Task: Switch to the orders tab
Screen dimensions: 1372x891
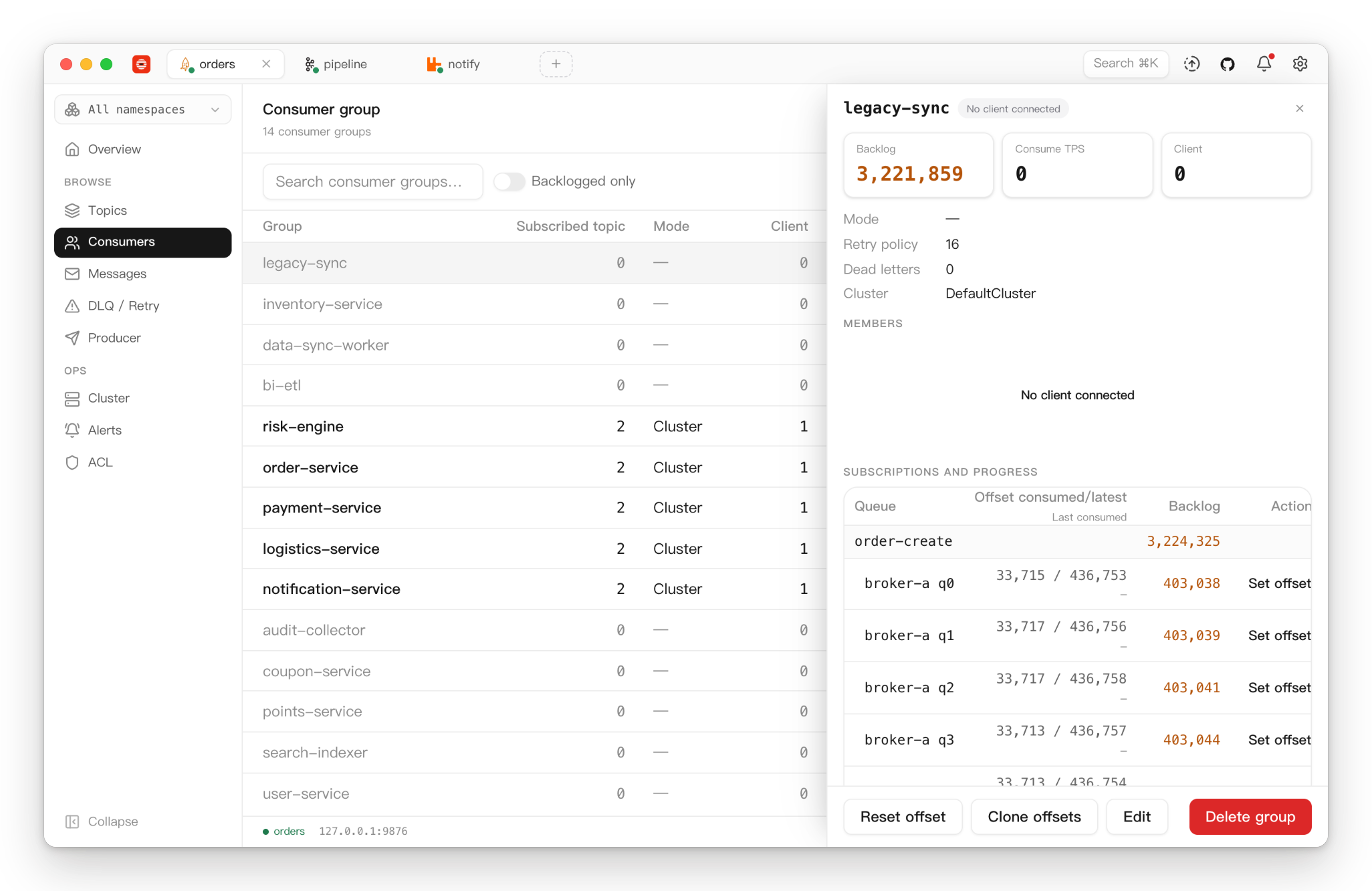Action: (x=225, y=64)
